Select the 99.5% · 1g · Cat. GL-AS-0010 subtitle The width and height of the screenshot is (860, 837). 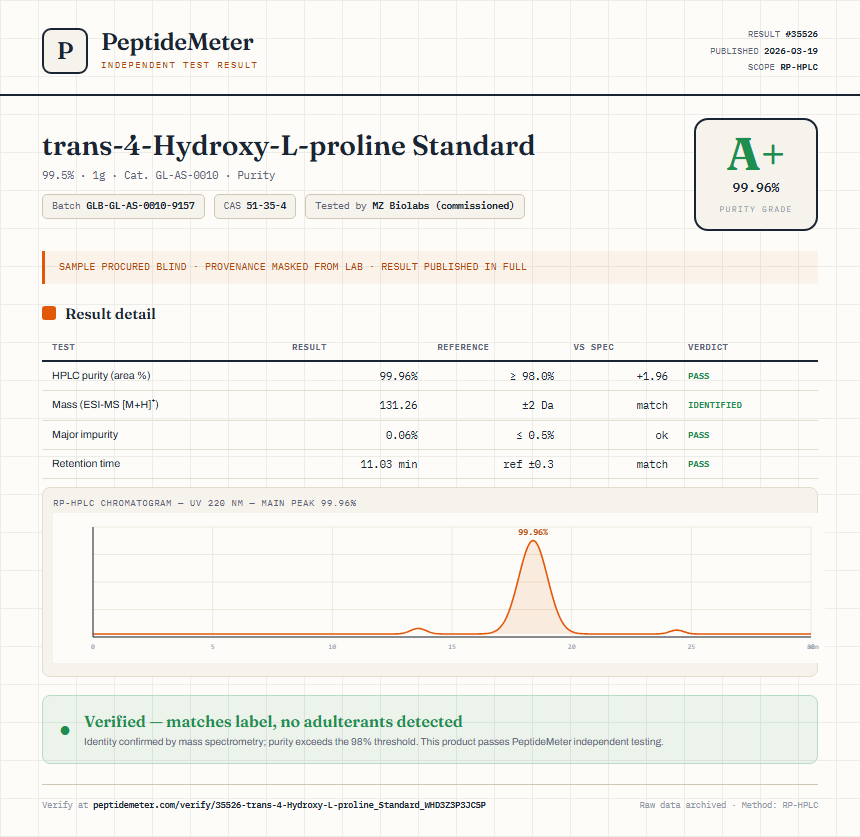(159, 175)
